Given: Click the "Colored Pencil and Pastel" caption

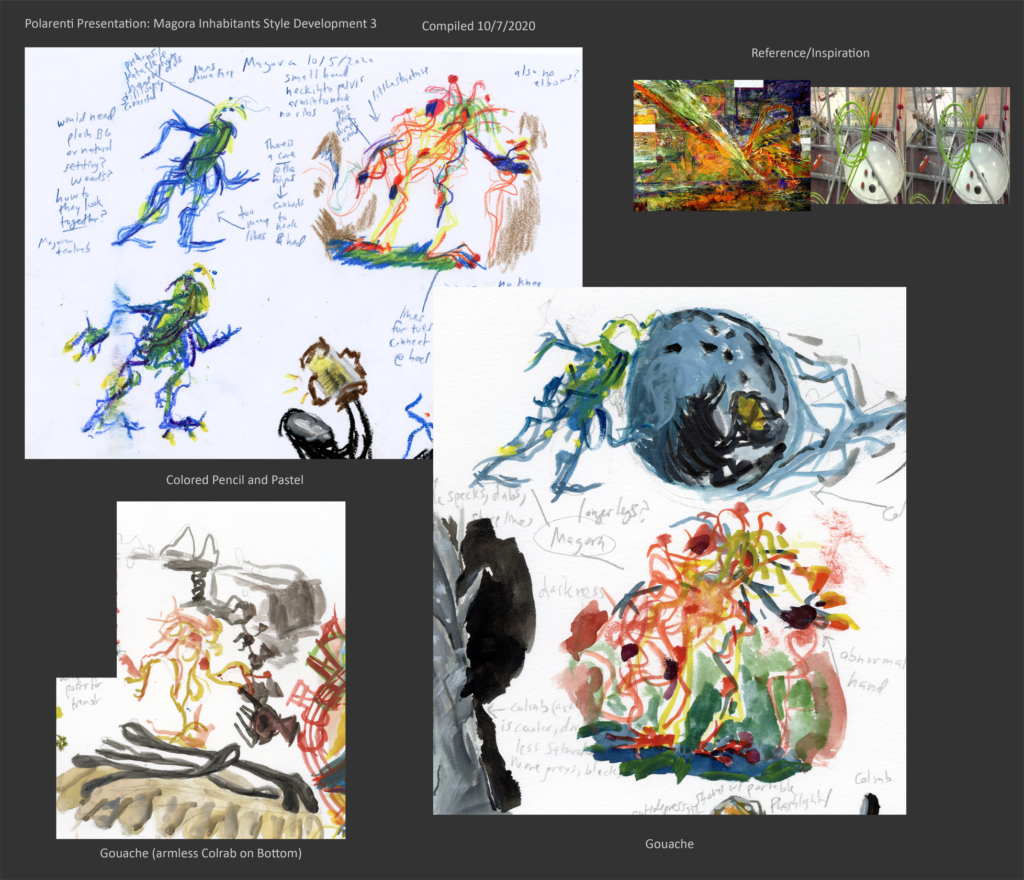Looking at the screenshot, I should (x=234, y=480).
